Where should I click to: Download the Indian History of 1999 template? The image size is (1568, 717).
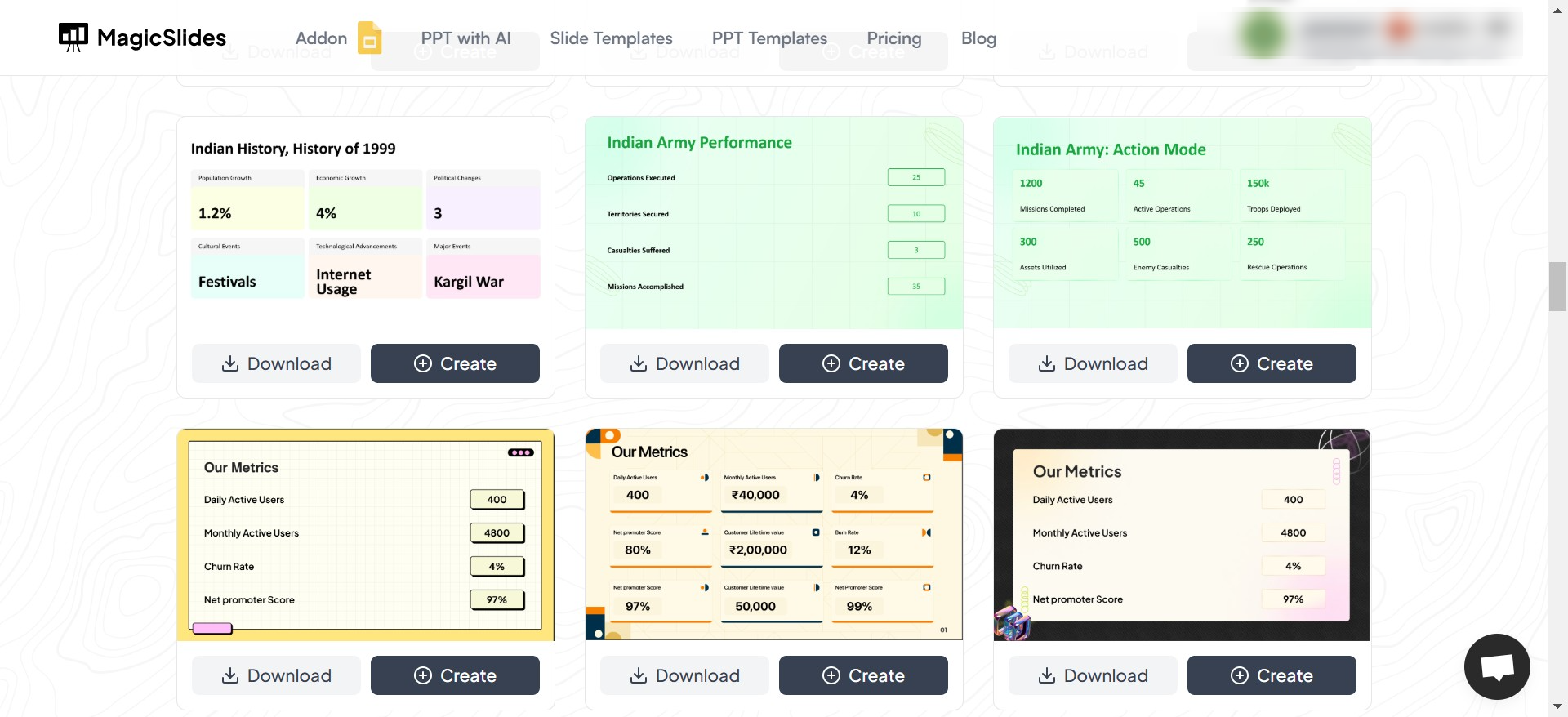pos(276,363)
